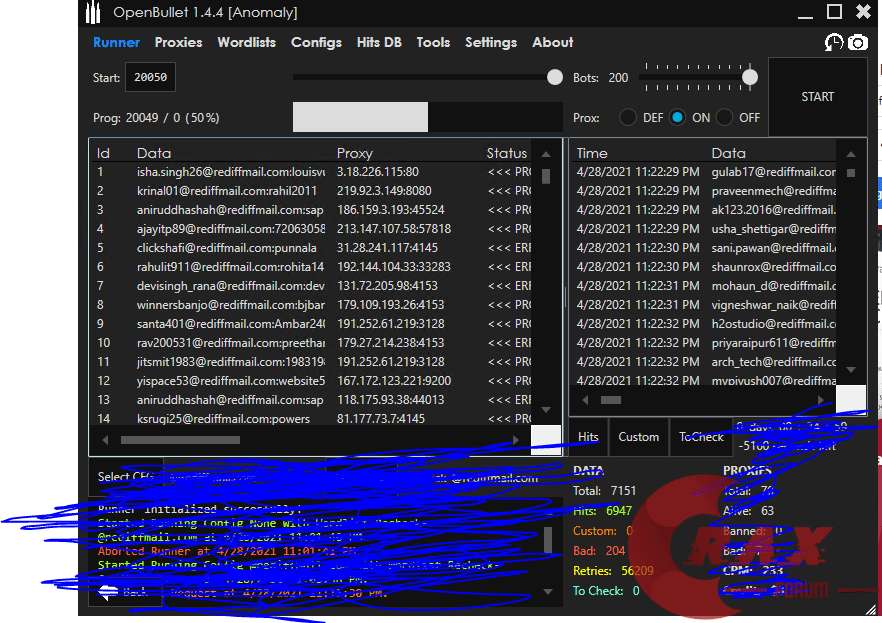The height and width of the screenshot is (623, 882).
Task: Click the ToCheck filter button
Action: [701, 437]
